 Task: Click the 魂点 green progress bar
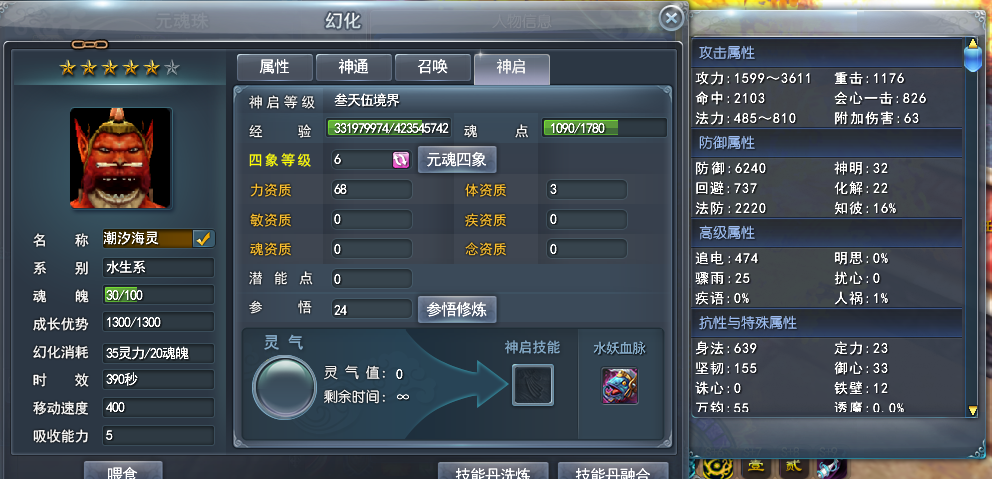pyautogui.click(x=604, y=128)
